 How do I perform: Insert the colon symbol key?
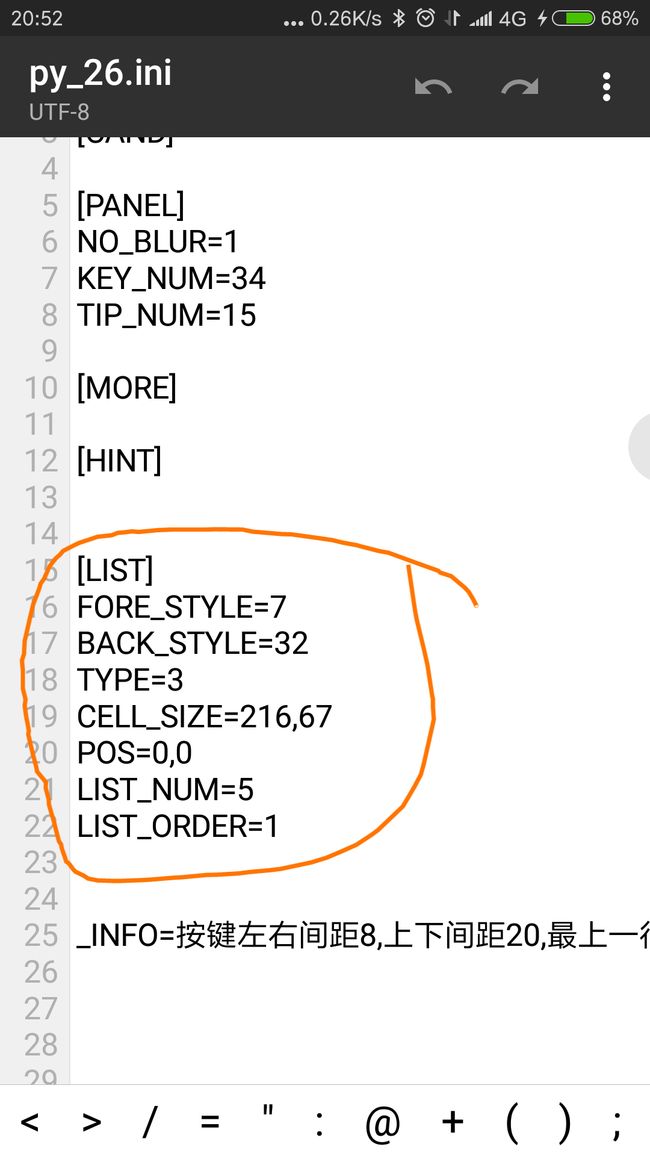tap(319, 1124)
